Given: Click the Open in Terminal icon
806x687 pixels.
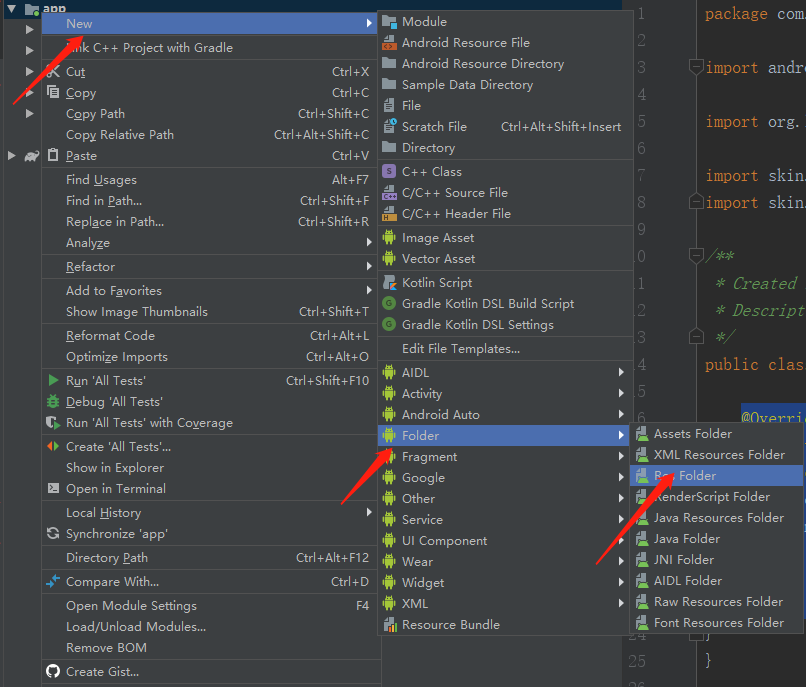Looking at the screenshot, I should pos(53,488).
